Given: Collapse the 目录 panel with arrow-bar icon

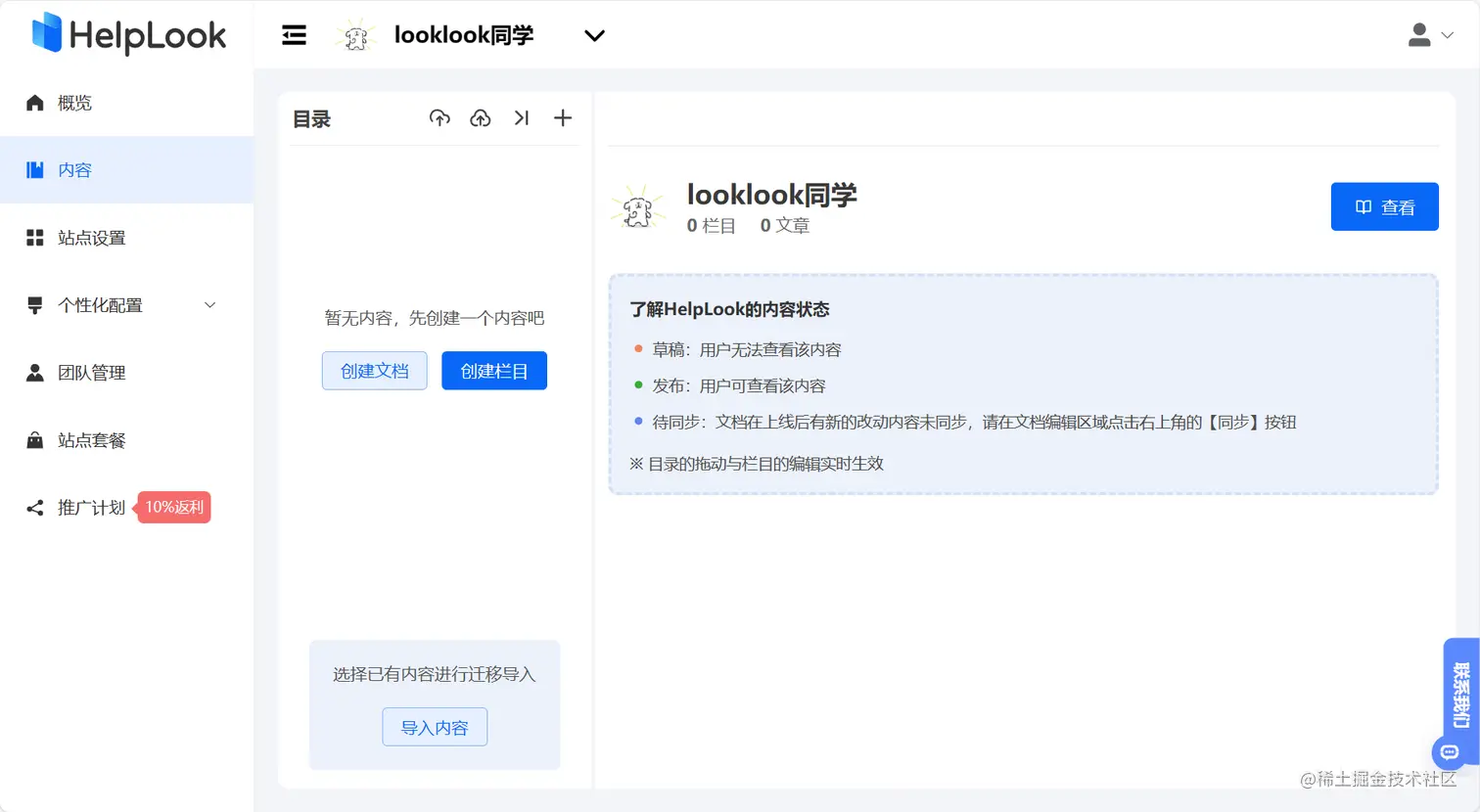Looking at the screenshot, I should coord(522,118).
